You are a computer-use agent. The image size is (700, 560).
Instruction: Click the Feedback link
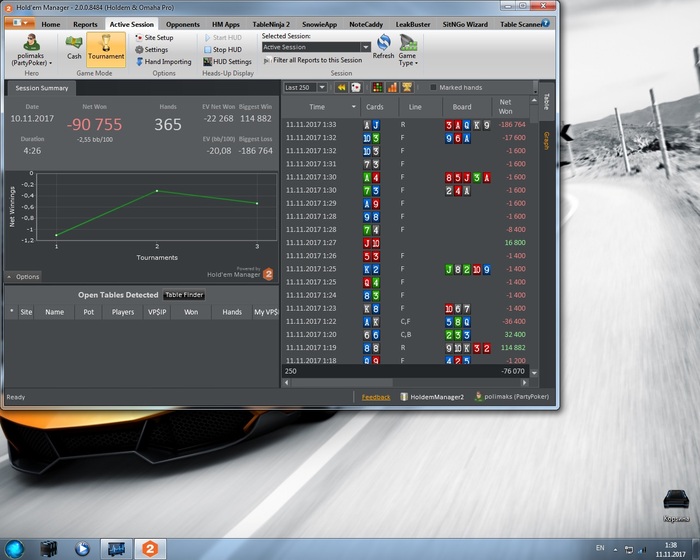click(376, 397)
